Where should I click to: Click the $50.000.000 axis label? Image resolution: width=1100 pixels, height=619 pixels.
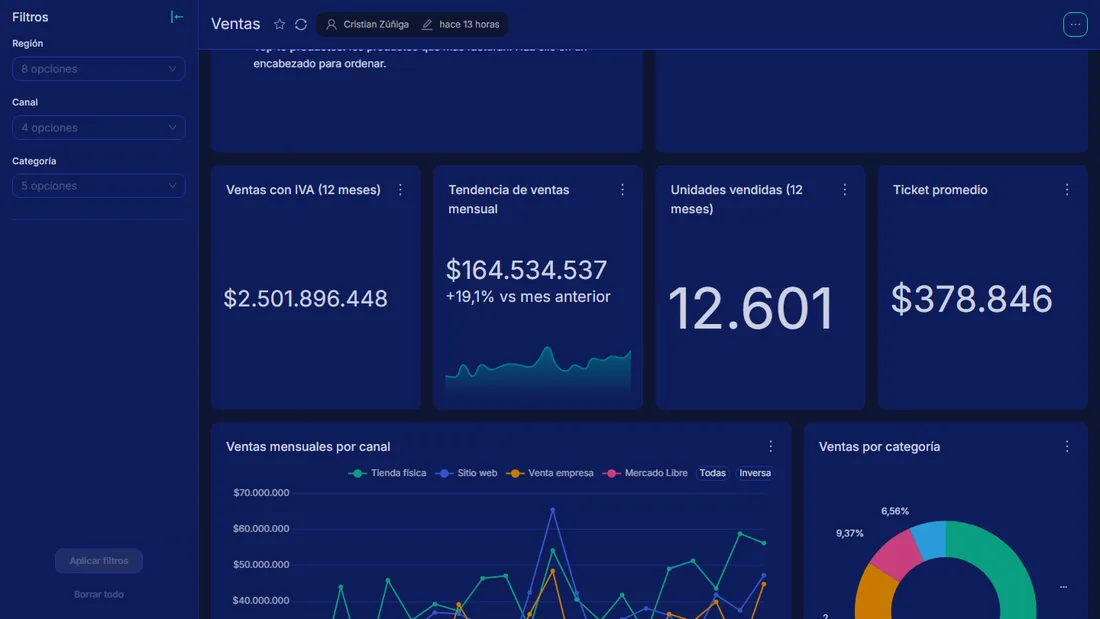click(261, 564)
